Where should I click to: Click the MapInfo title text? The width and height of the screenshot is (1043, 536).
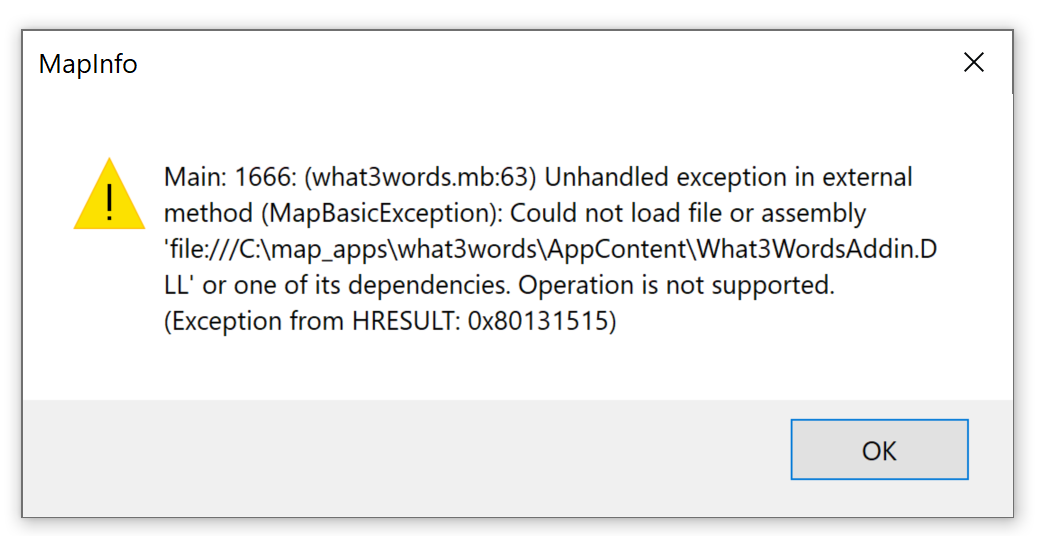(88, 65)
